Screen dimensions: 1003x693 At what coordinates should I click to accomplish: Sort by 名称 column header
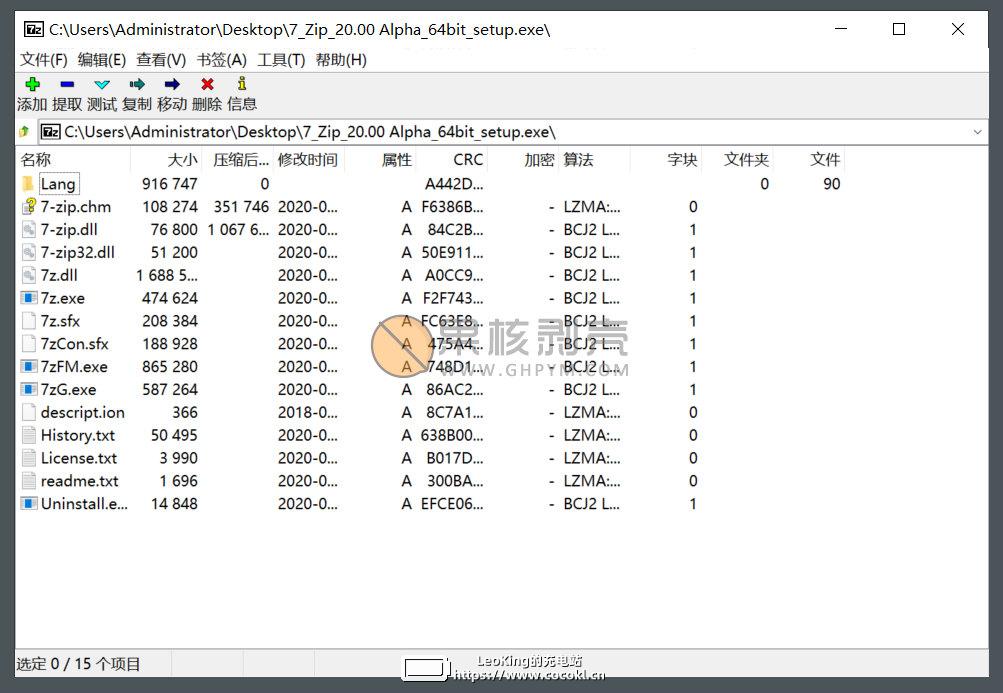click(74, 159)
